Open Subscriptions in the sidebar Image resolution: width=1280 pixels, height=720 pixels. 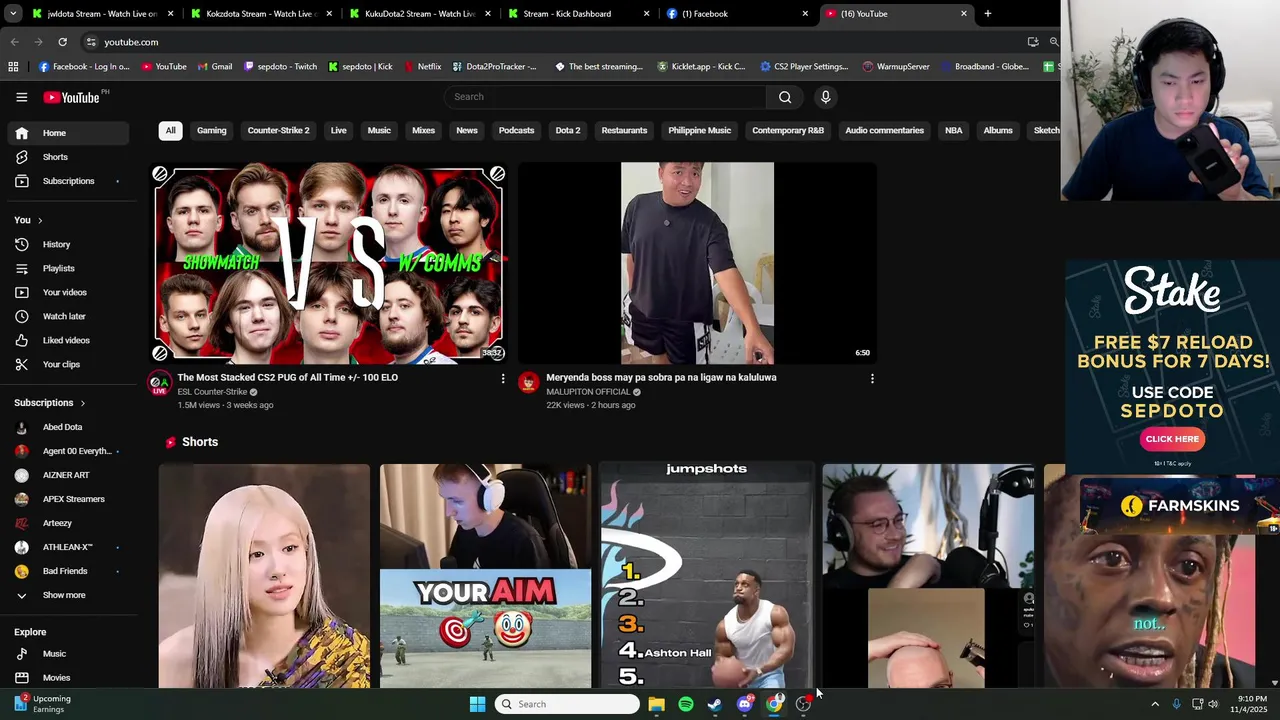(x=68, y=181)
